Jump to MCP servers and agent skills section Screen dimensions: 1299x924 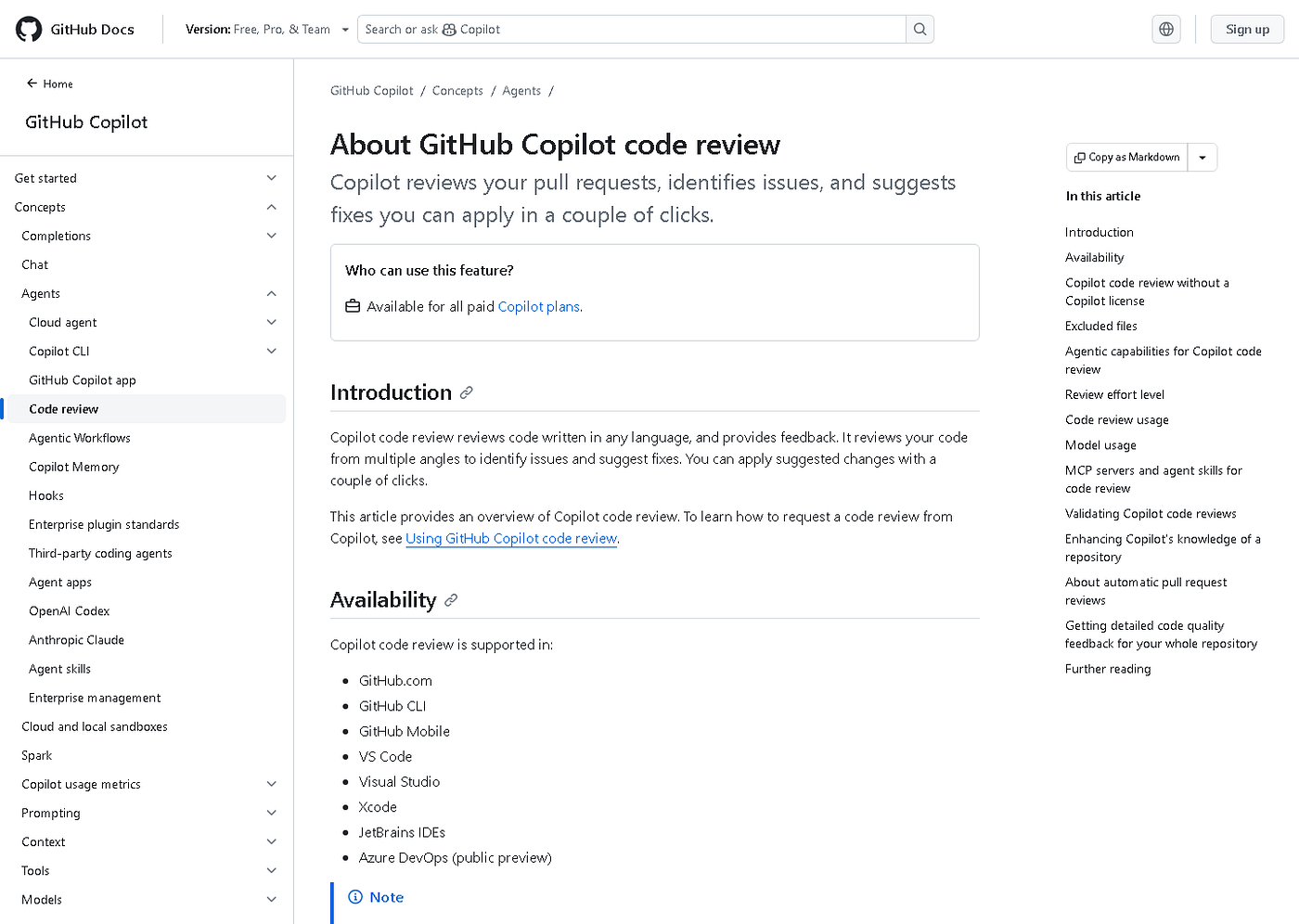(x=1153, y=479)
